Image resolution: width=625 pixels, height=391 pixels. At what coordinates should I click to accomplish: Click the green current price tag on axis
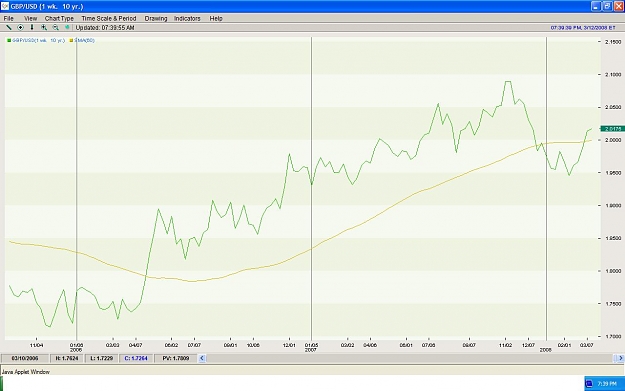[612, 129]
